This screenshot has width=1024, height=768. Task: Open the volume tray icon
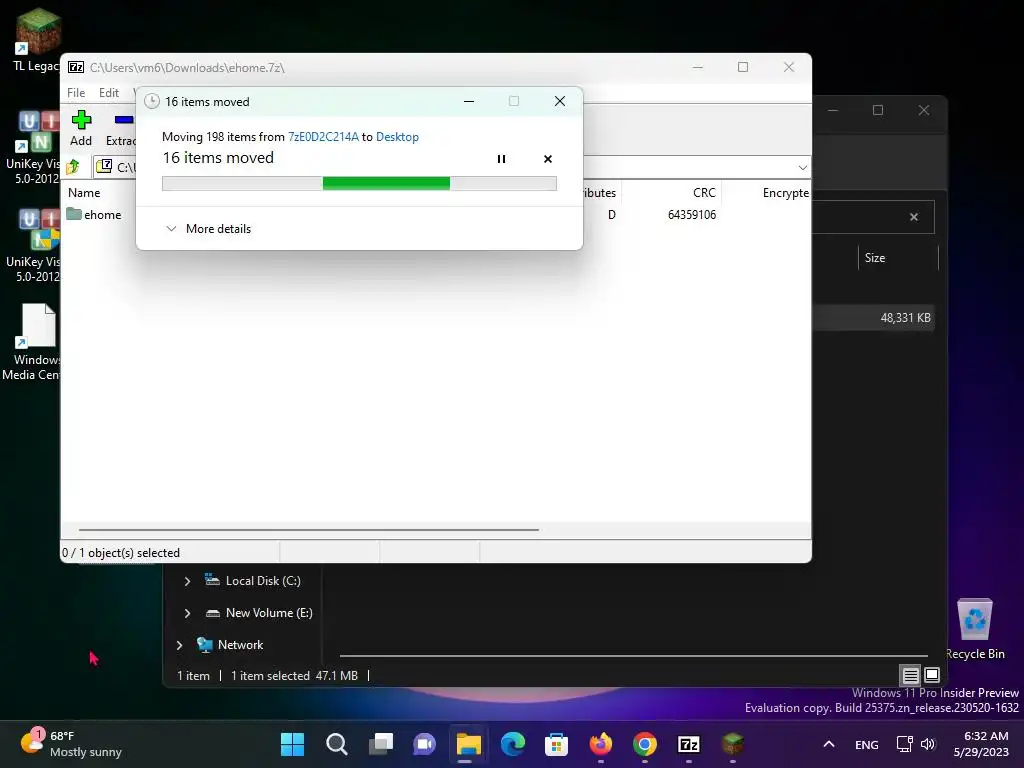click(928, 744)
